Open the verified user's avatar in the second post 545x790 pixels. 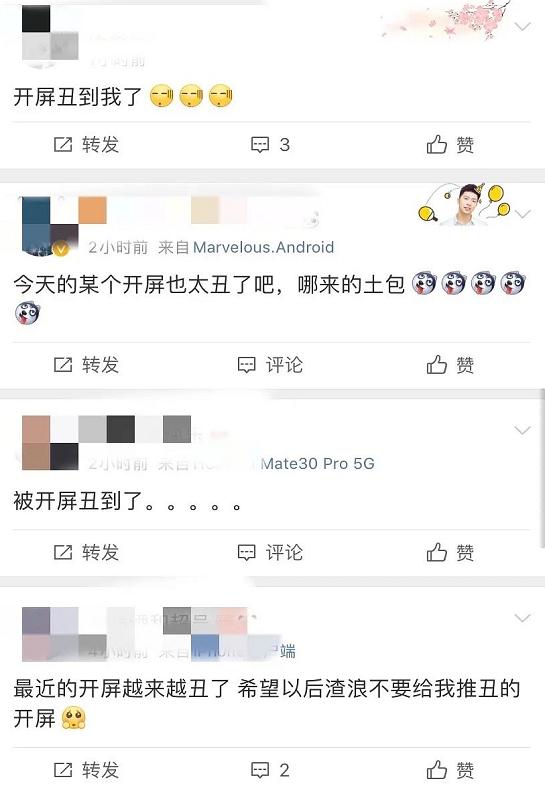50,226
